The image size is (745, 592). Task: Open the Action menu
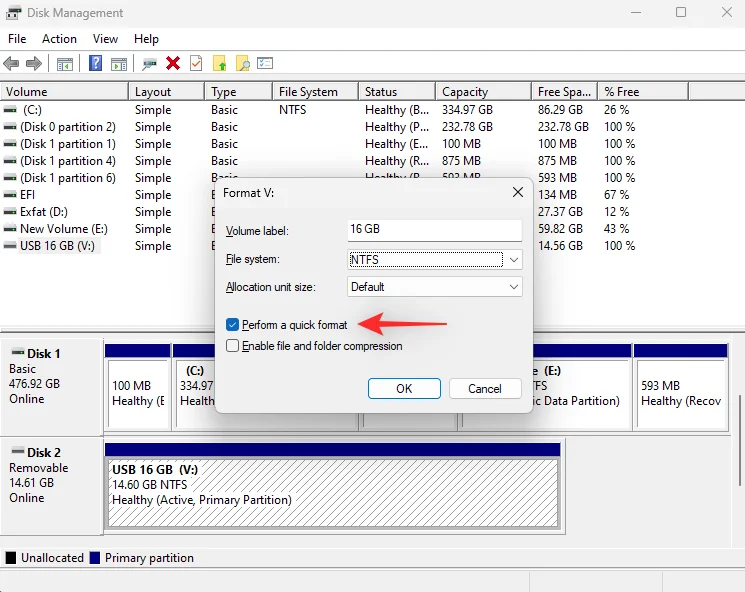59,39
